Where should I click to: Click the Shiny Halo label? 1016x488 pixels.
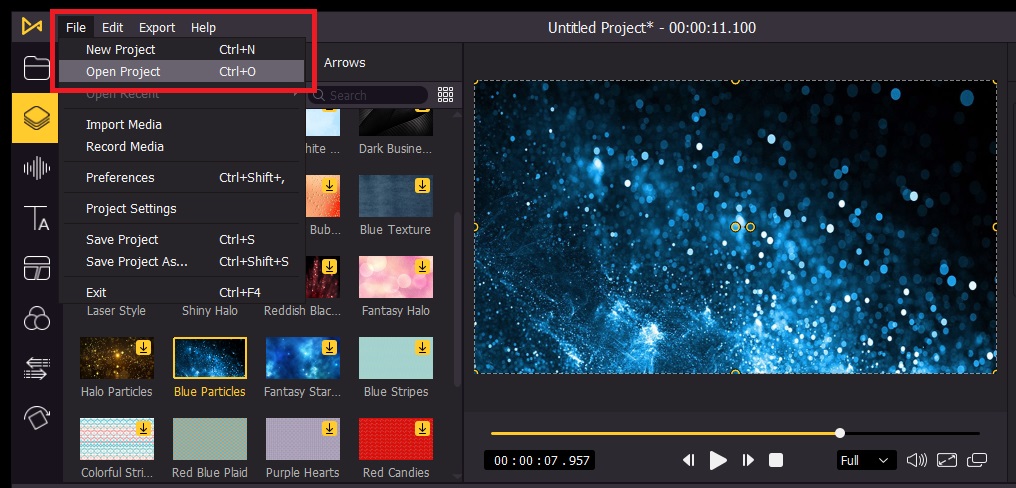point(209,311)
